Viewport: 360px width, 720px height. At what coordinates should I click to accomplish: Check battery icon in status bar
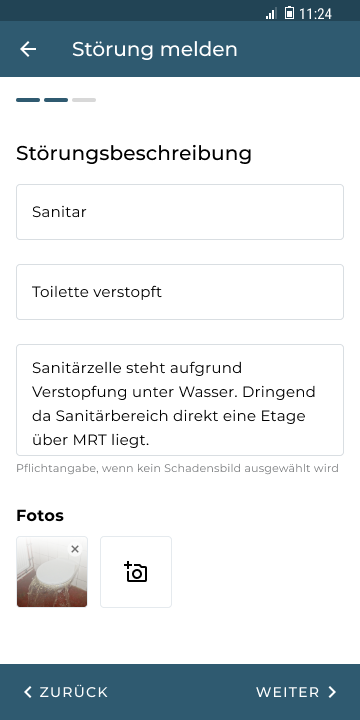(289, 13)
